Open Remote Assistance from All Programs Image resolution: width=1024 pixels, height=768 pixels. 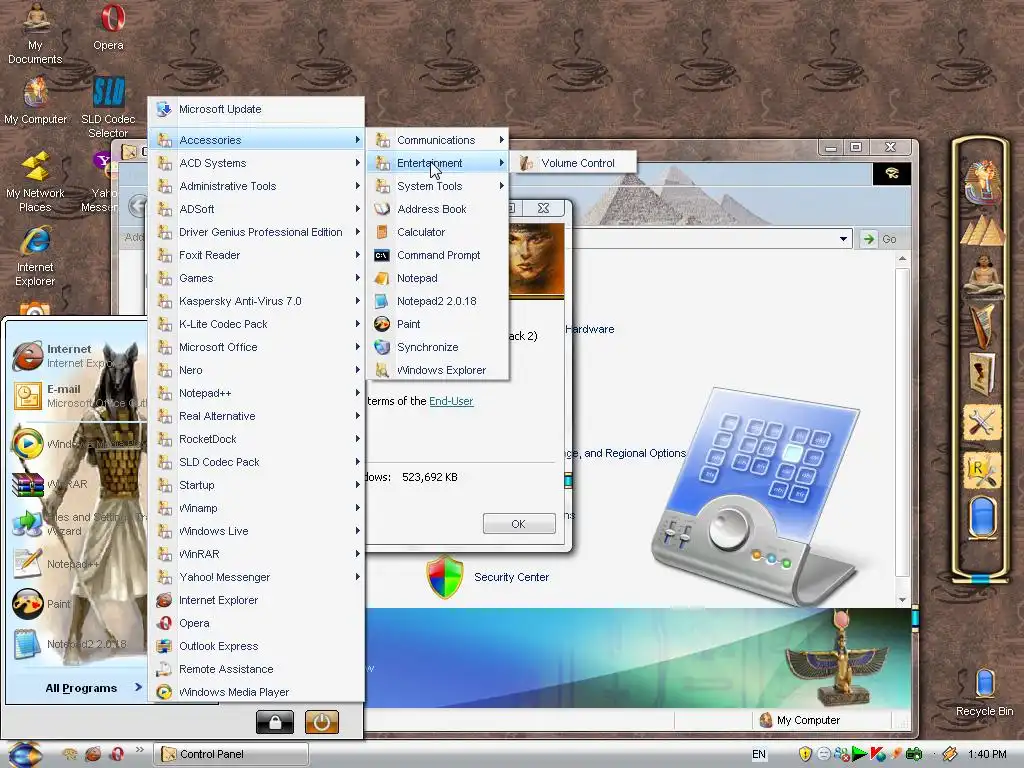pos(257,669)
